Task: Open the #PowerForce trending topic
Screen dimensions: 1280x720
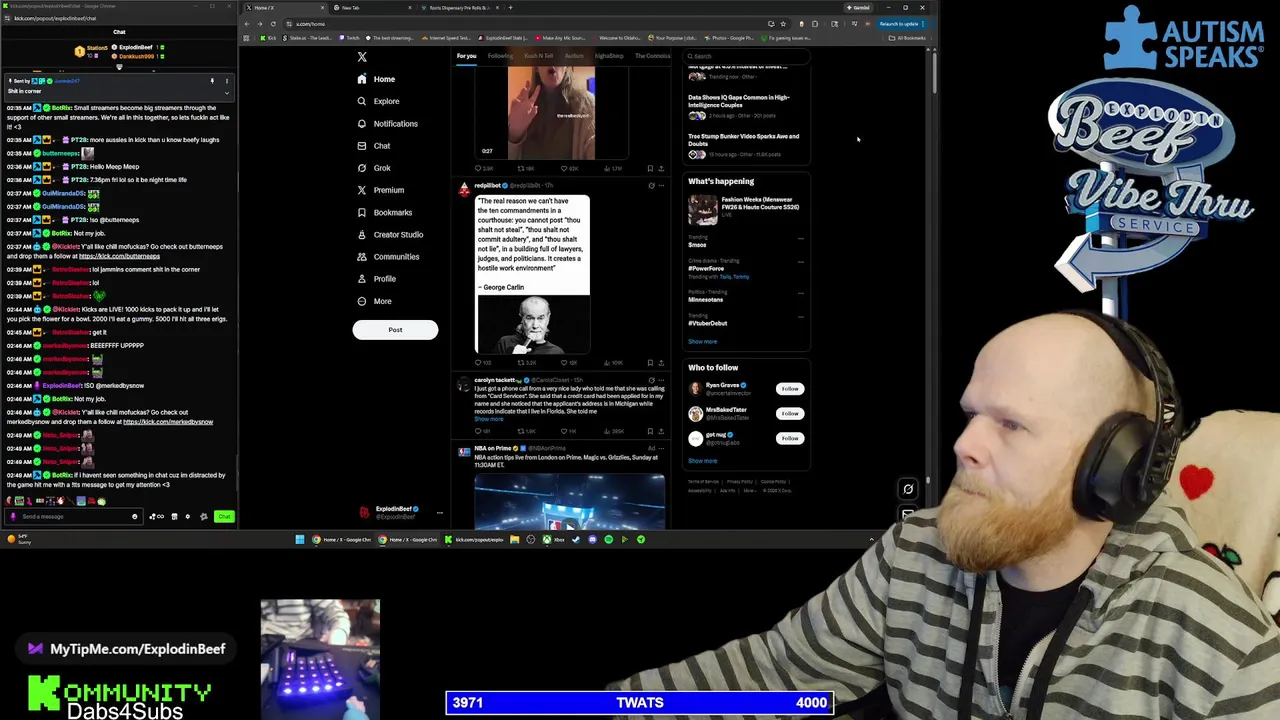Action: click(x=706, y=268)
